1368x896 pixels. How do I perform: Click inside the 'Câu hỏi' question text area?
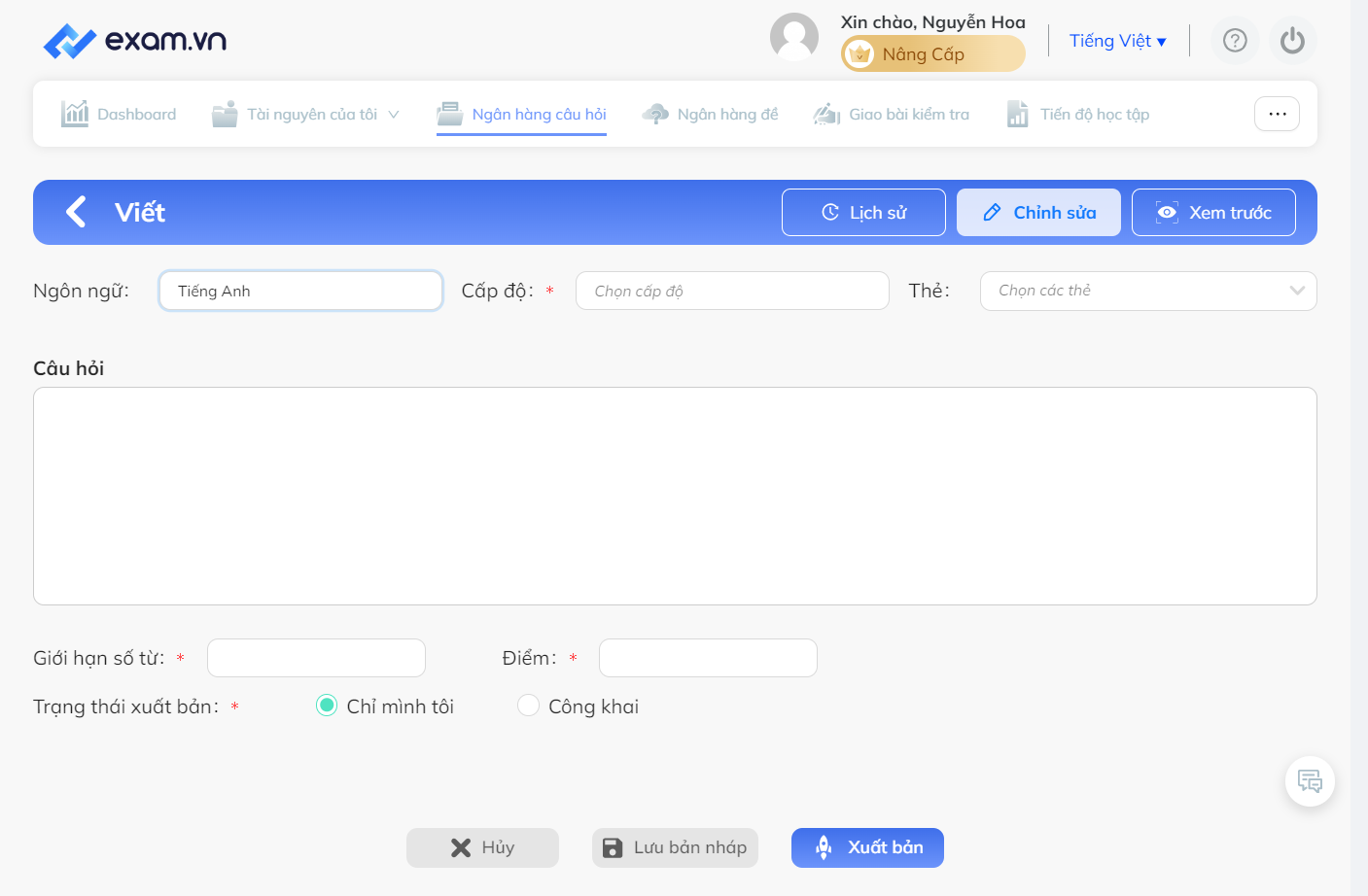pyautogui.click(x=675, y=496)
